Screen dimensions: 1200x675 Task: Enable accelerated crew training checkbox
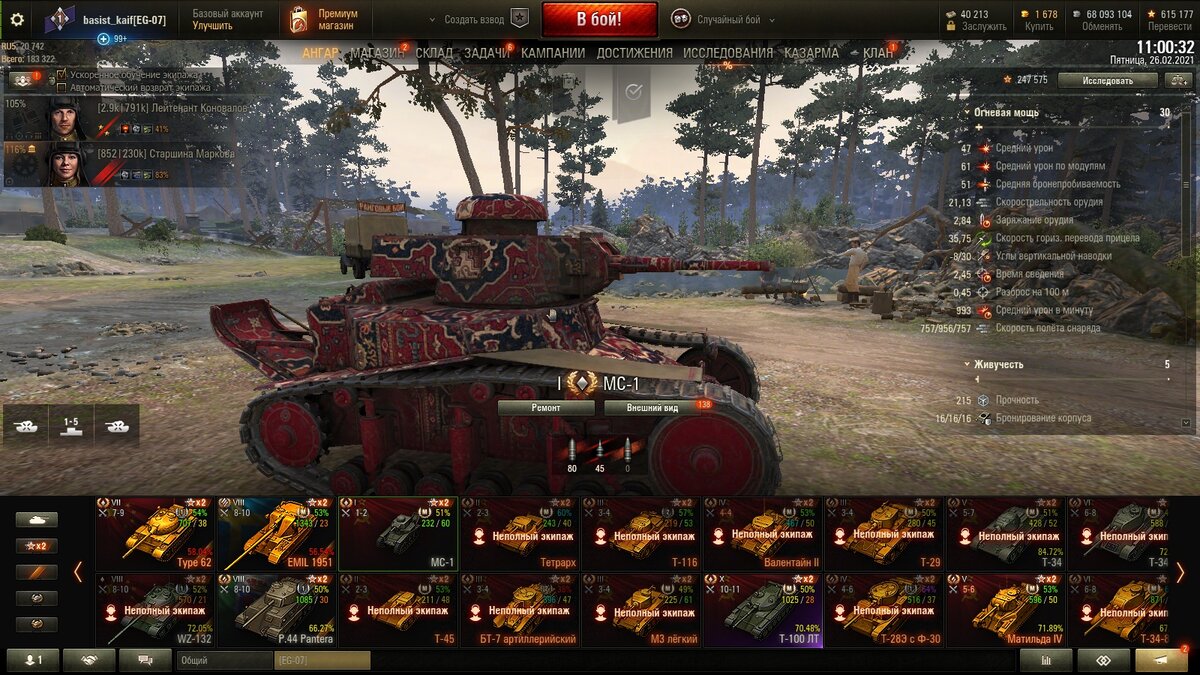[x=62, y=75]
